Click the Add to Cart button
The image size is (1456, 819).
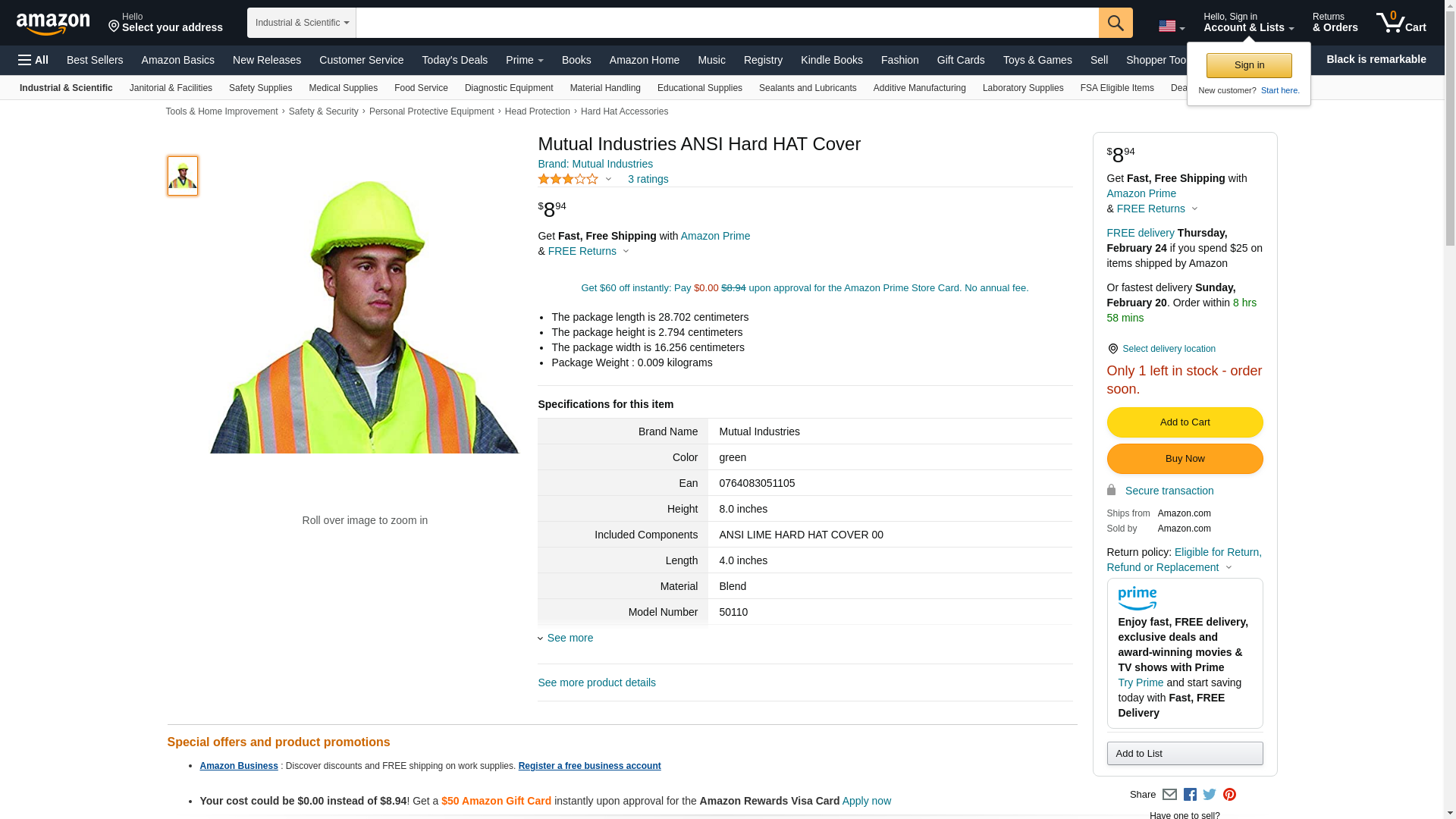(1185, 422)
